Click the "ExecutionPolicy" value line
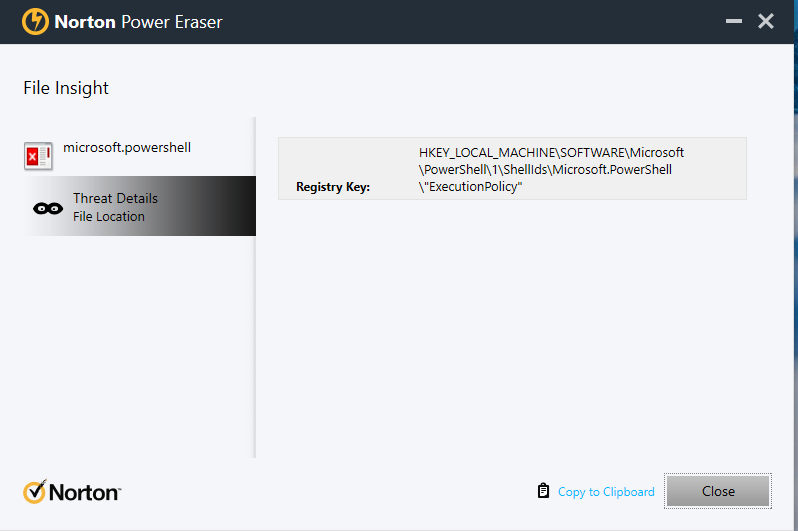The height and width of the screenshot is (531, 798). click(471, 186)
